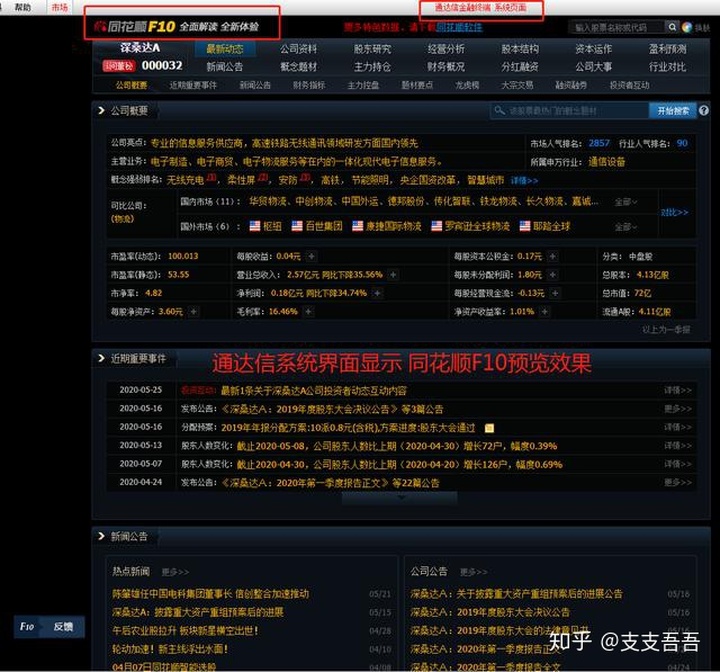Screen dimensions: 720x672
Task: Click the US flag beside 枢纽
Action: tap(255, 226)
